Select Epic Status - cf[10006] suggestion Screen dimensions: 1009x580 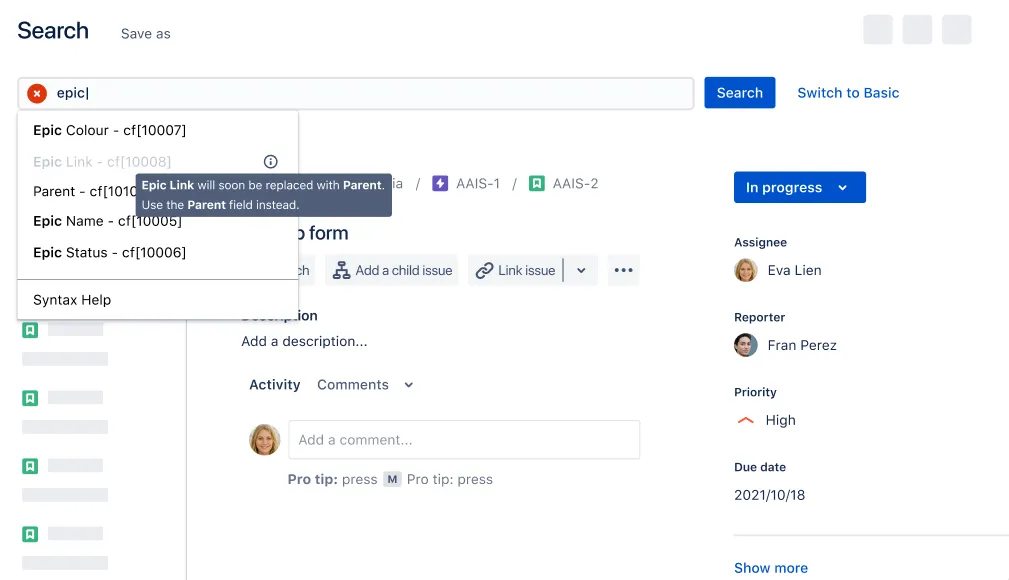(158, 253)
